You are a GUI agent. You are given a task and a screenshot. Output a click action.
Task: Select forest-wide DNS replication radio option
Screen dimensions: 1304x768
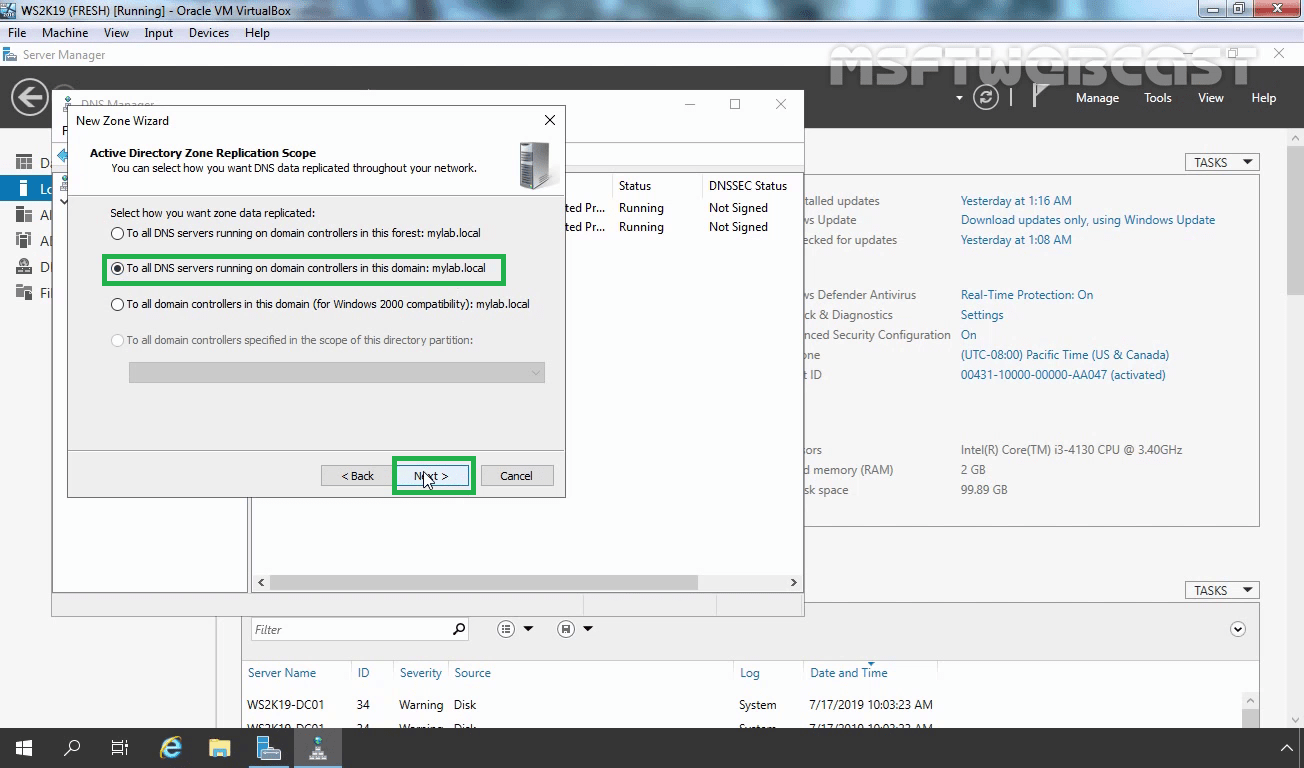[118, 233]
